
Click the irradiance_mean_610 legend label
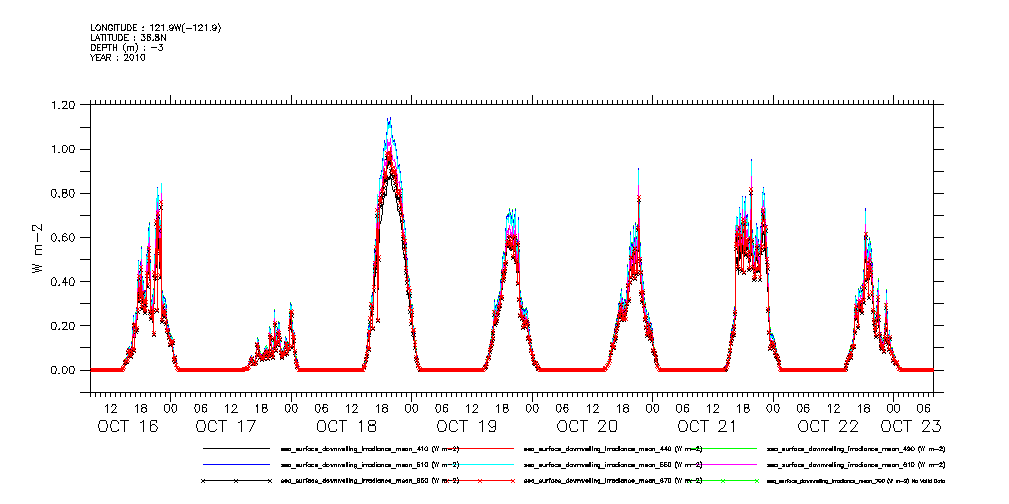[856, 464]
